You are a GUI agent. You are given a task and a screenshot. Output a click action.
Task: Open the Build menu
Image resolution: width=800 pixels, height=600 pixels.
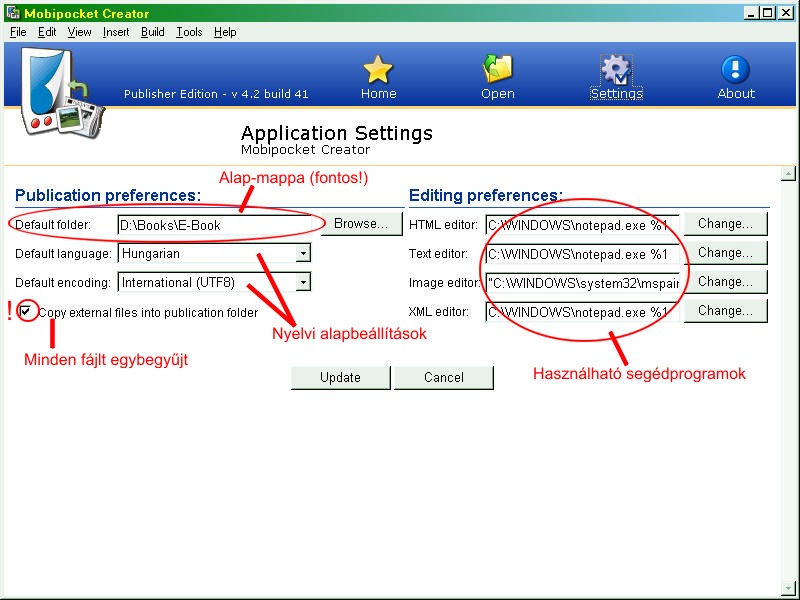153,32
